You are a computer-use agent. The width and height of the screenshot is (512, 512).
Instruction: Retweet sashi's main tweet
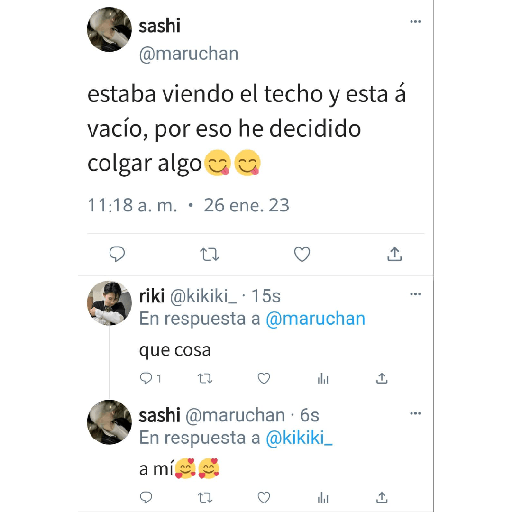[x=210, y=254]
